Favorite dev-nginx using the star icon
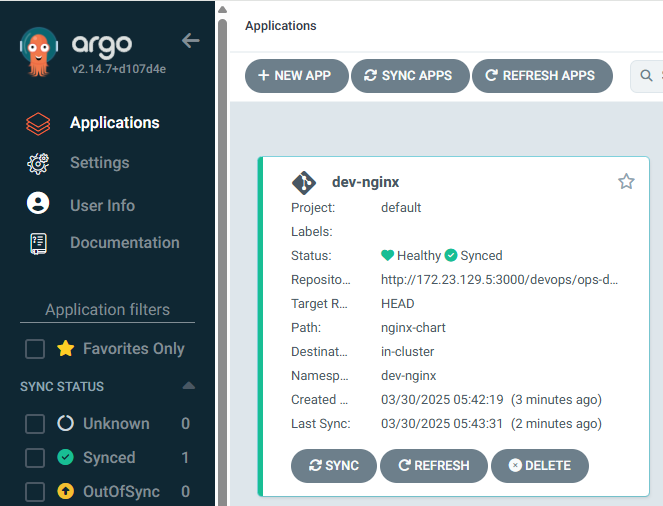 626,182
